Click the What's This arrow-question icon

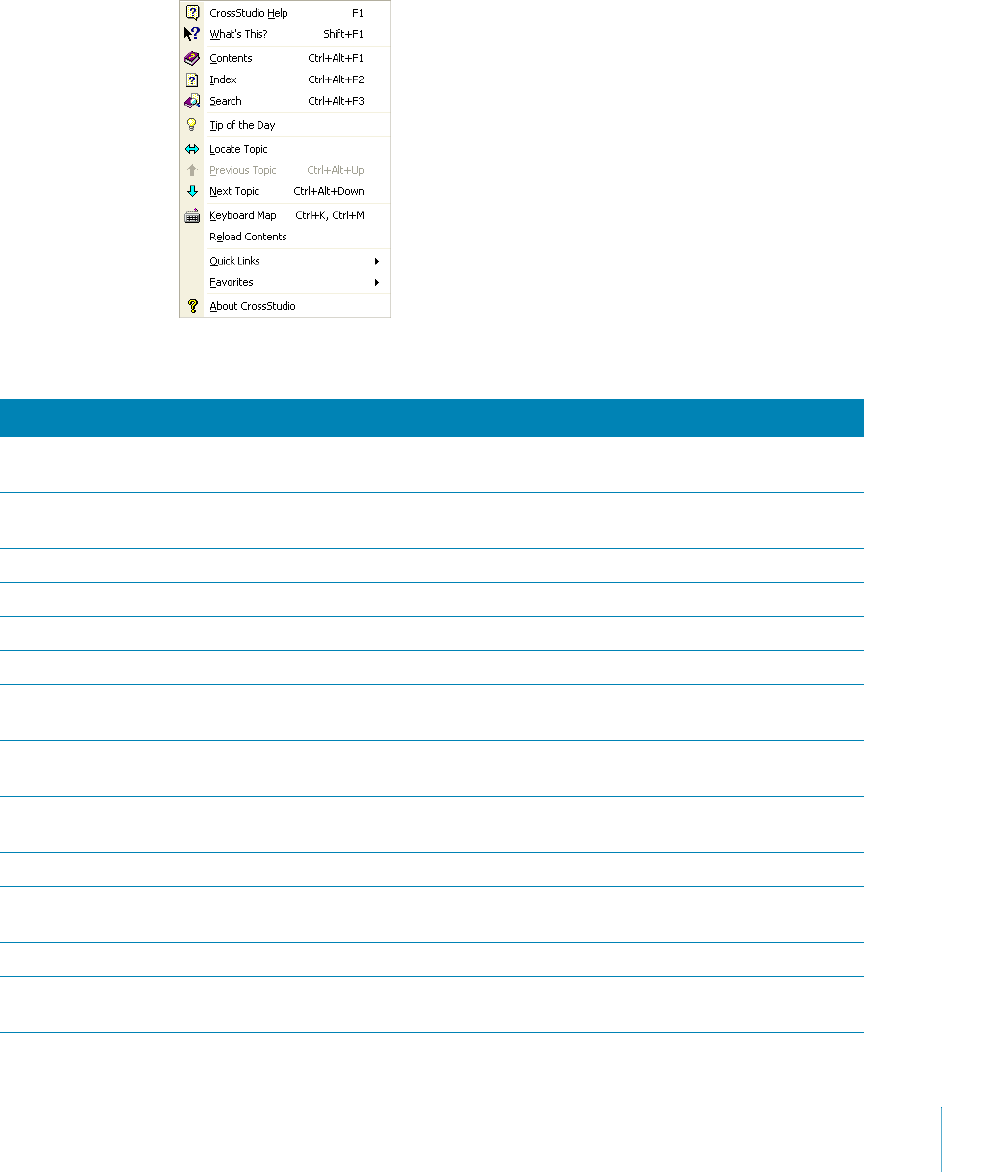[192, 34]
